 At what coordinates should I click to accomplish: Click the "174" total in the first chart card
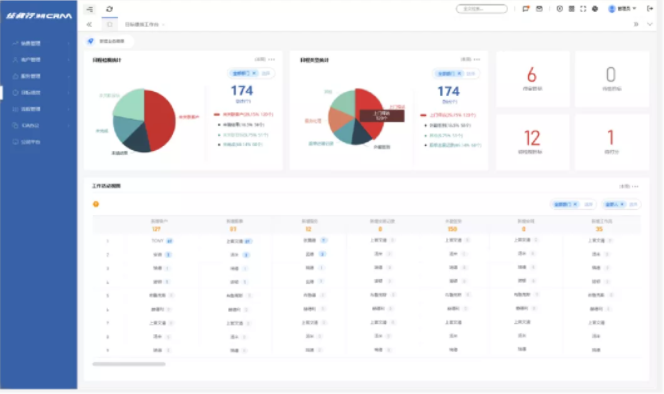(242, 91)
